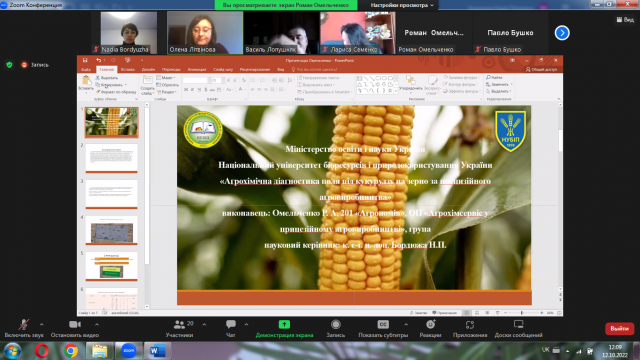Show next participants with blue arrow
This screenshot has height=360, width=640.
562,33
